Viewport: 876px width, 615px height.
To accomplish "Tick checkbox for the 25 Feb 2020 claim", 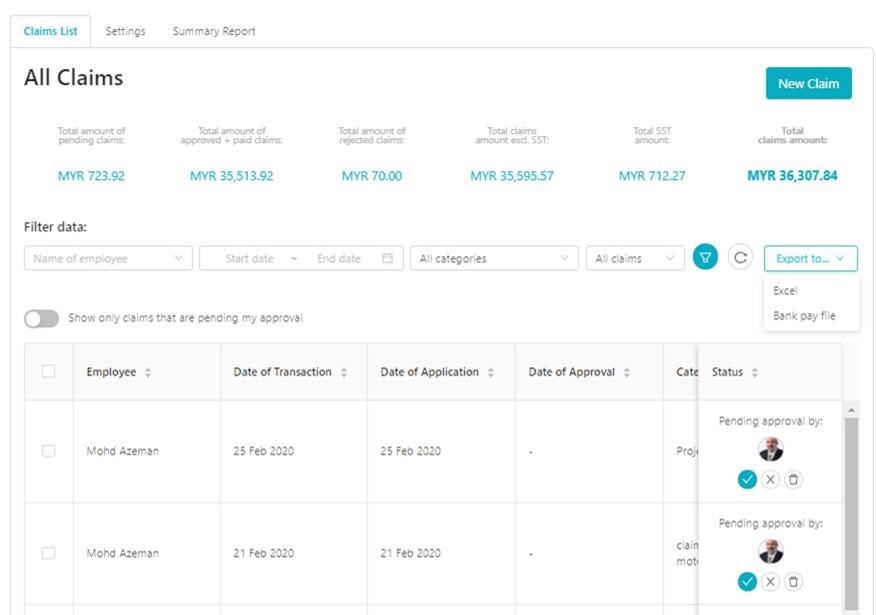I will click(x=48, y=451).
